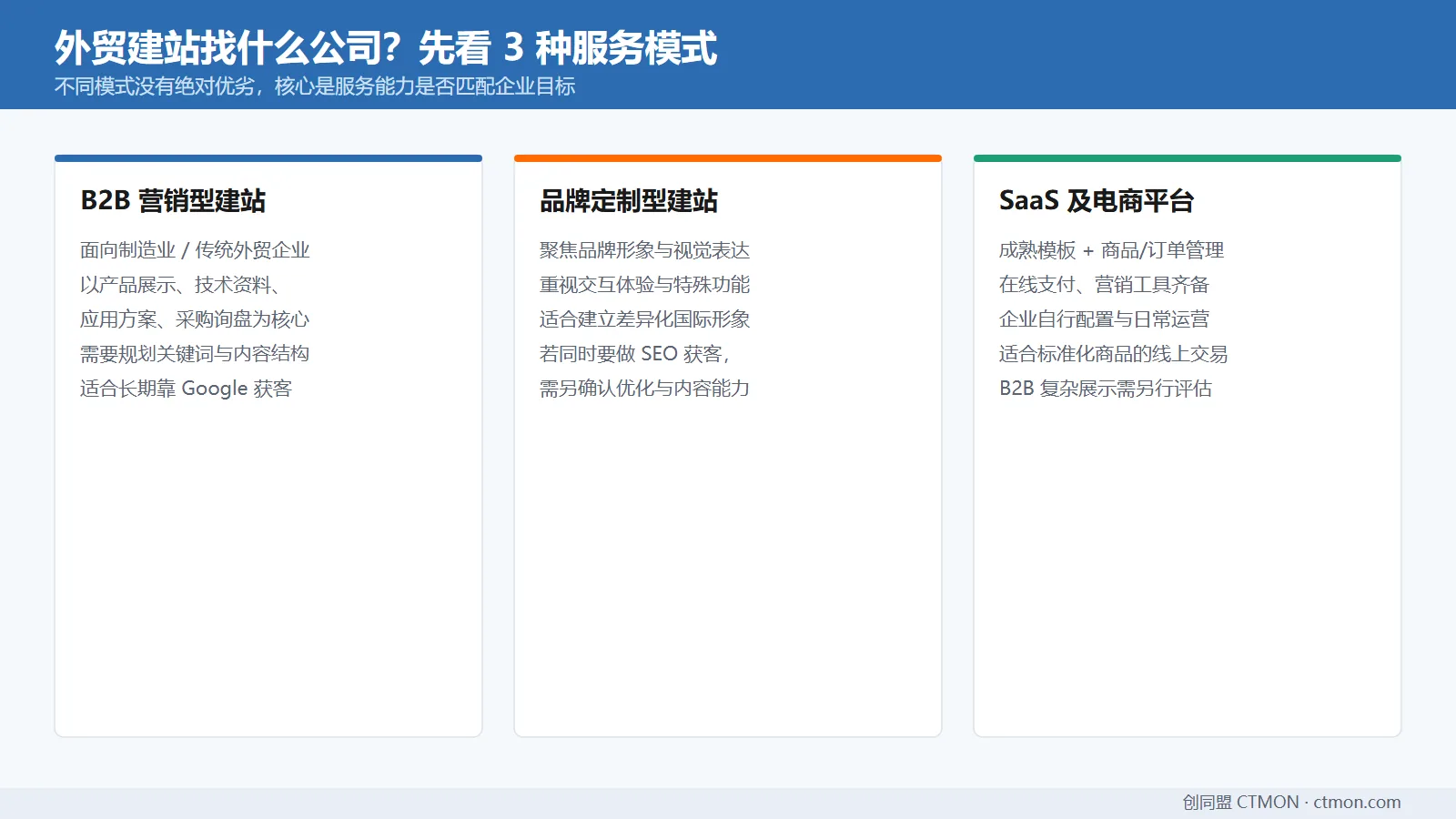1456x819 pixels.
Task: Click line '聚焦品牌形象与视觉表达'
Action: point(644,250)
